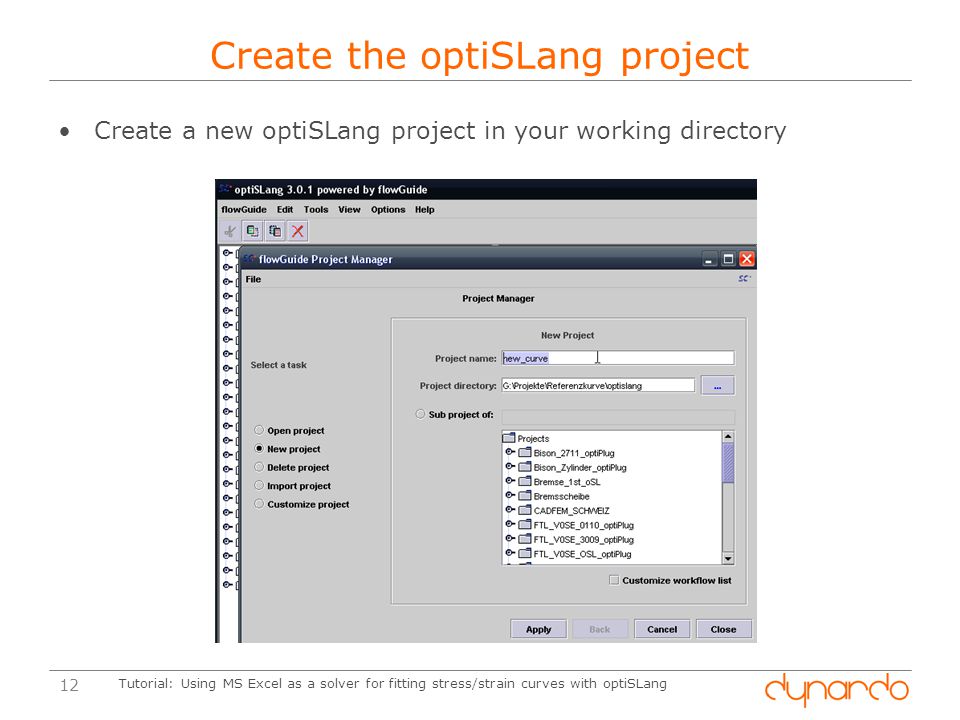Open the Edit menu in optiSLang
The image size is (960, 720).
[285, 209]
